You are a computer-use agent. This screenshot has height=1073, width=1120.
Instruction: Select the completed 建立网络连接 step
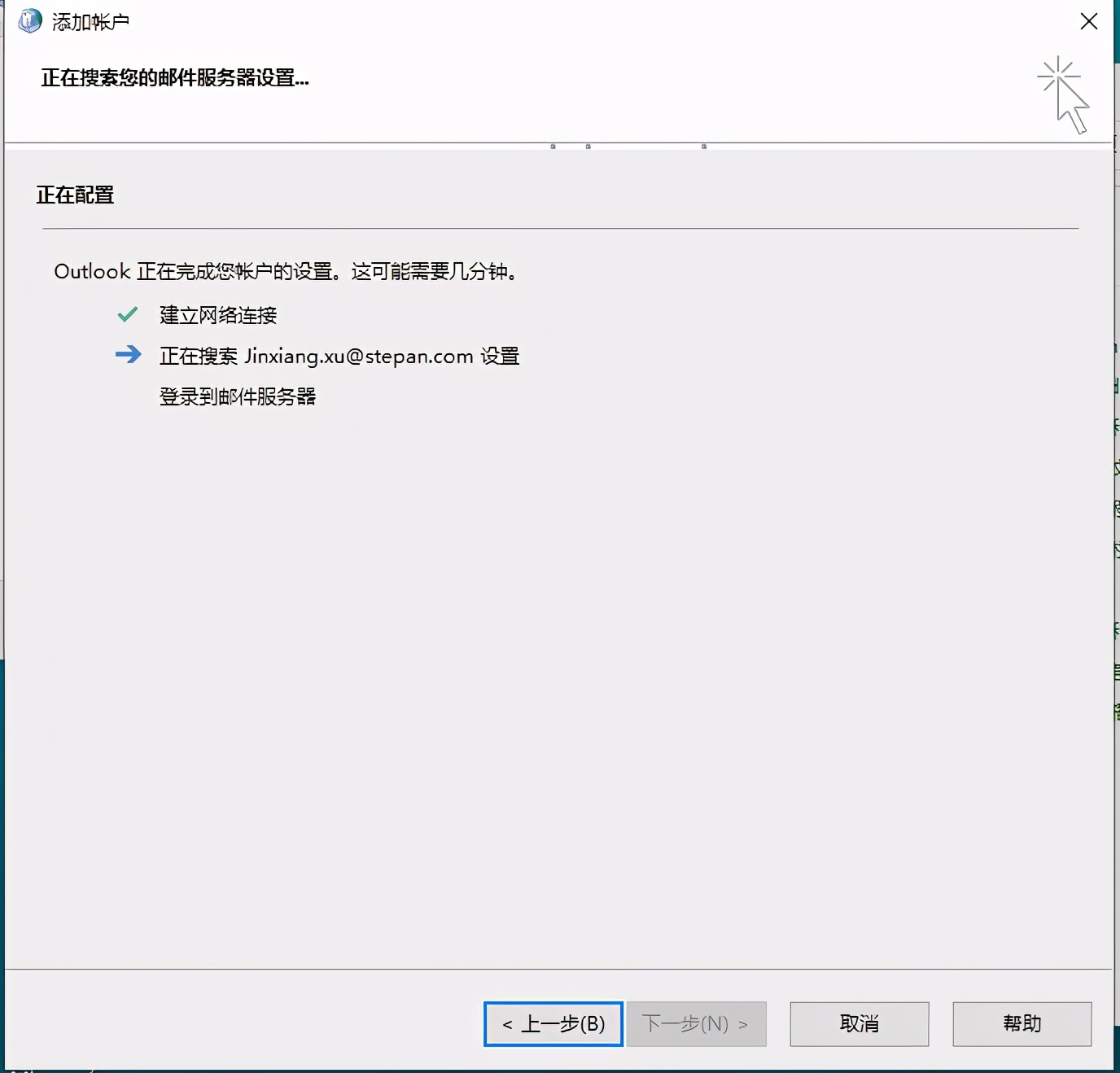pos(217,315)
